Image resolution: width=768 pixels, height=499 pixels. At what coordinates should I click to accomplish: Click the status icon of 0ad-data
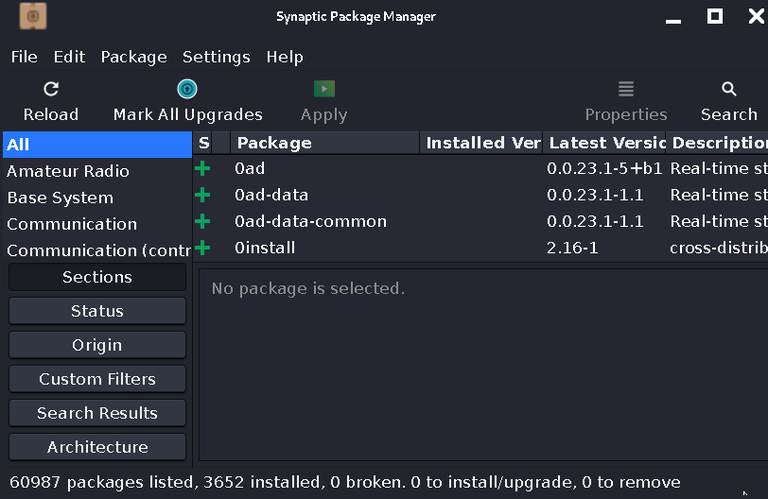pos(203,195)
